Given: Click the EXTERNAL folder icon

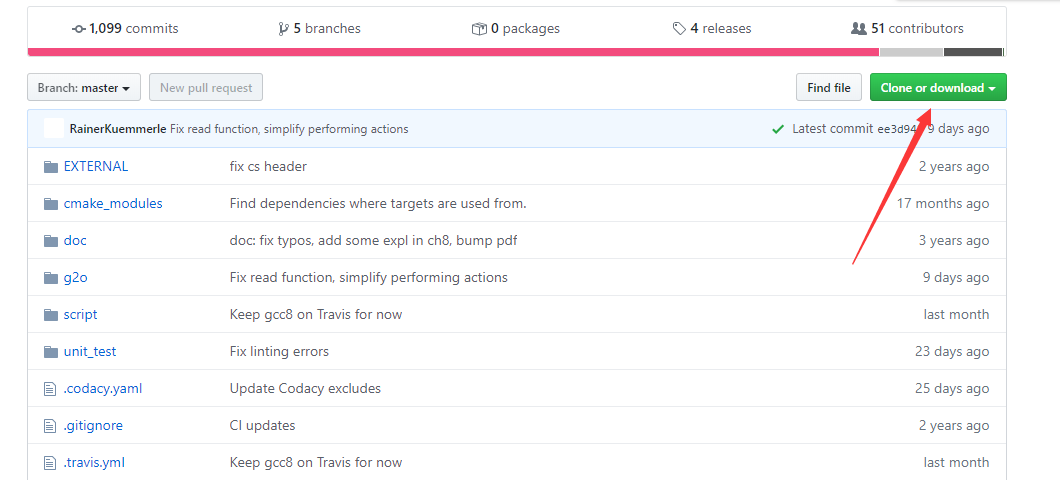Looking at the screenshot, I should pos(51,167).
